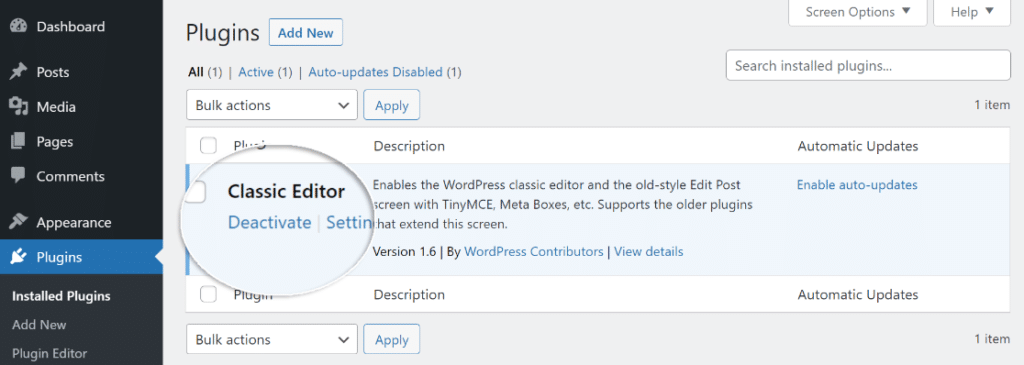Image resolution: width=1024 pixels, height=365 pixels.
Task: Click the bottom Automatic Updates column footer
Action: 857,295
